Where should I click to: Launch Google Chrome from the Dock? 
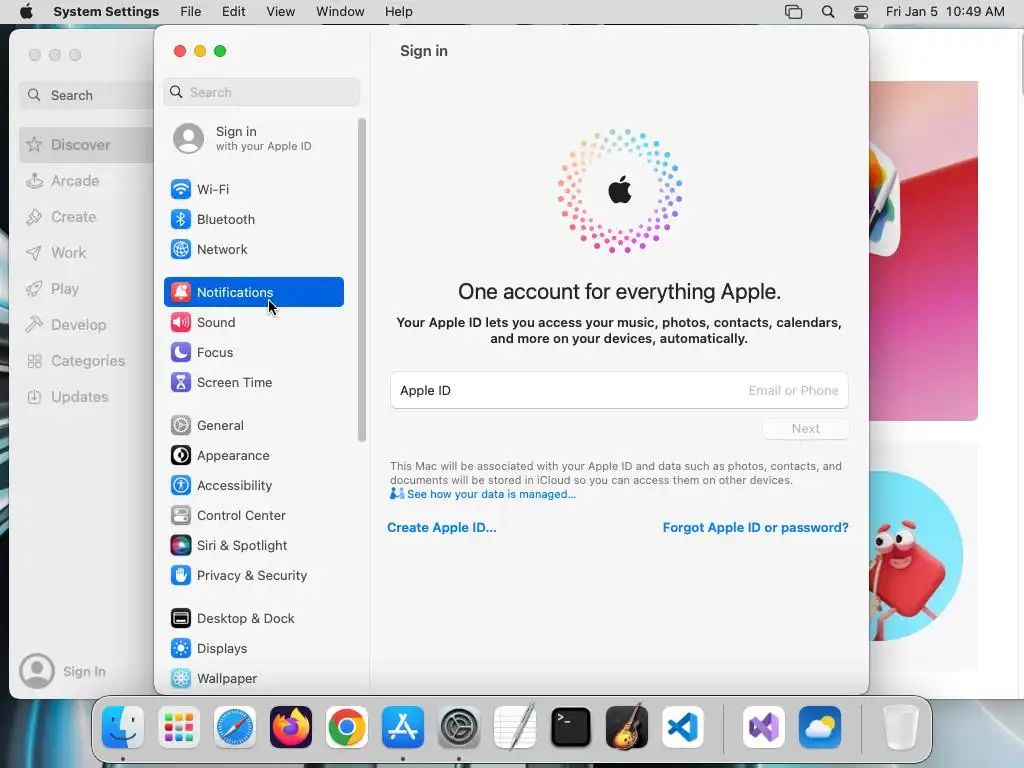tap(347, 727)
